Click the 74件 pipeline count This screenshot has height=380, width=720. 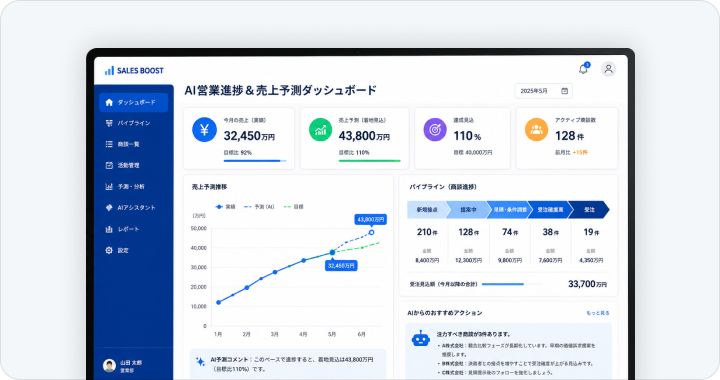510,232
